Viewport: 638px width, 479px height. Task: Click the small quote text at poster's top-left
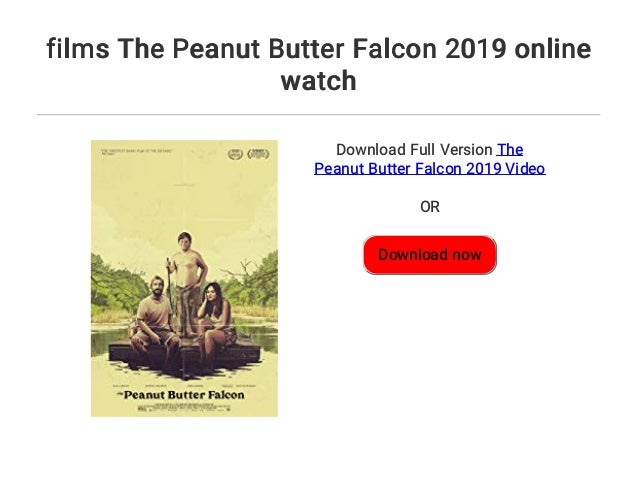coord(137,152)
